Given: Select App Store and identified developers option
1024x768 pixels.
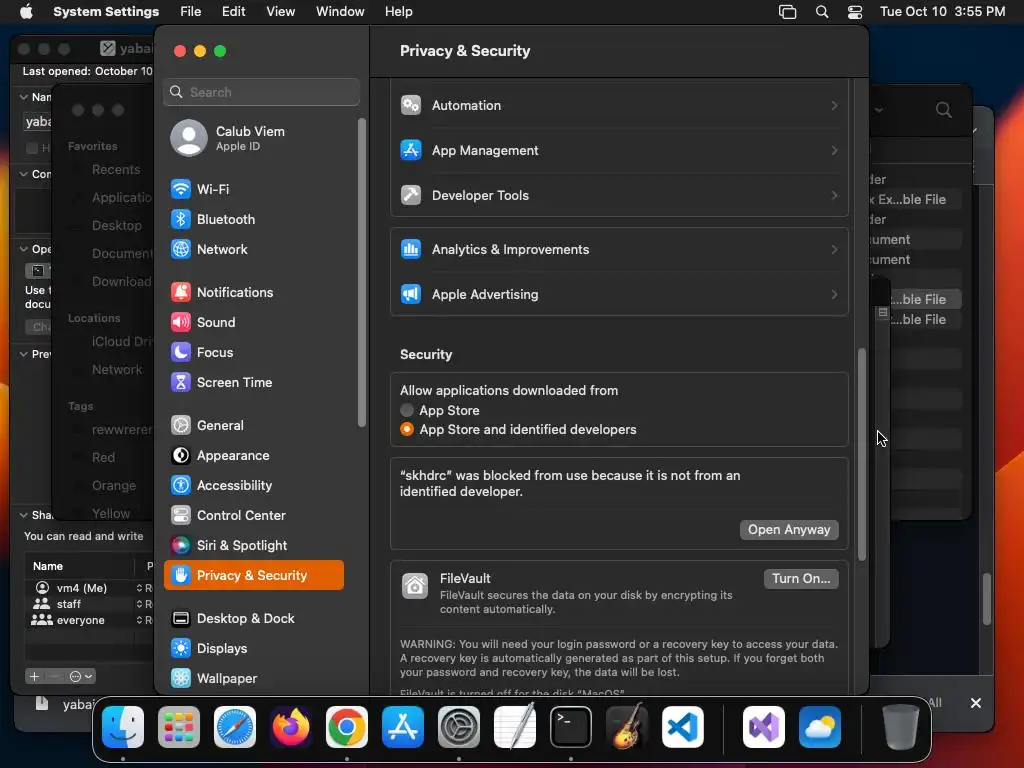Looking at the screenshot, I should pos(407,430).
